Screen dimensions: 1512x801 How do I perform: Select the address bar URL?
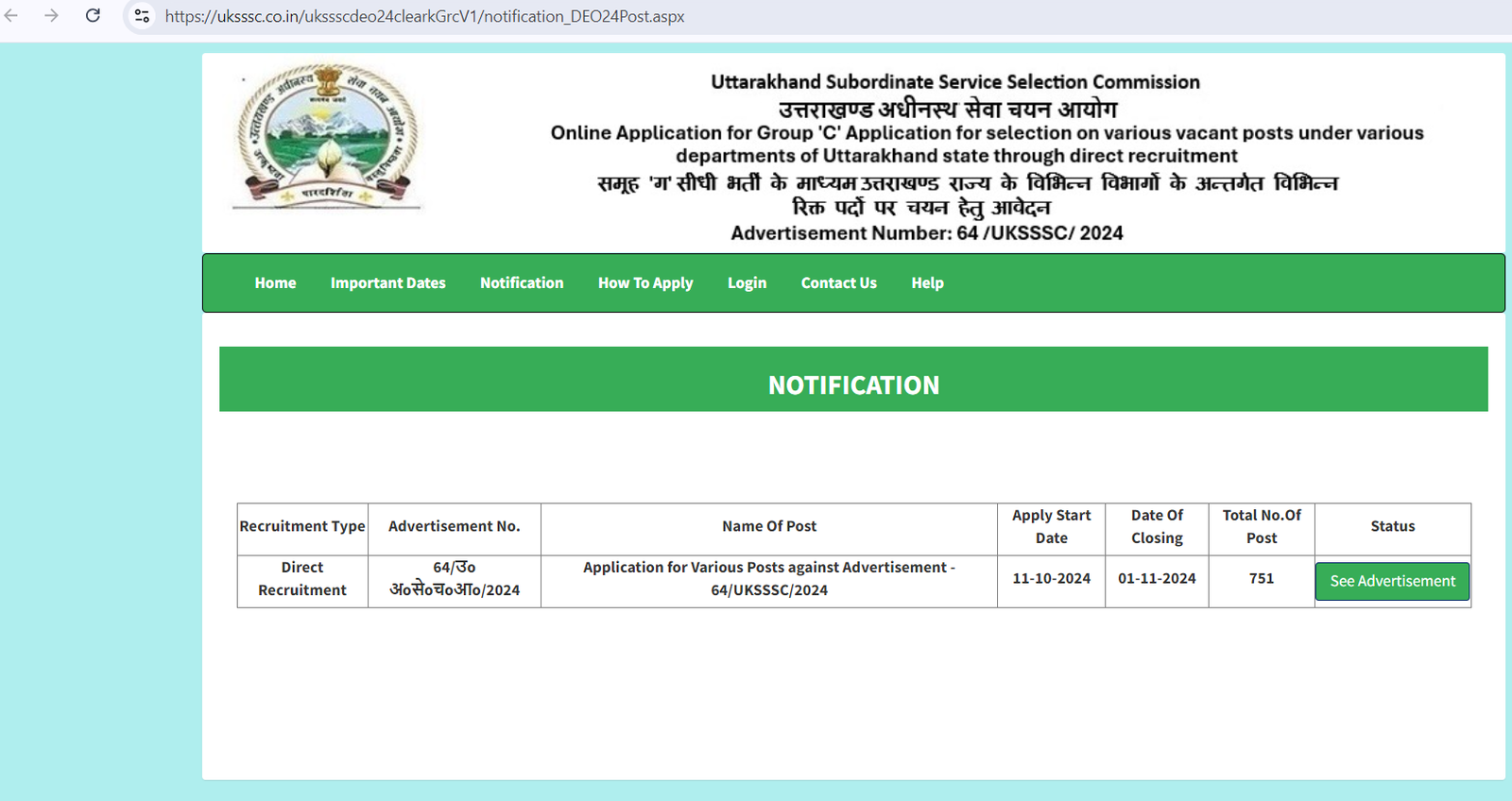coord(424,16)
